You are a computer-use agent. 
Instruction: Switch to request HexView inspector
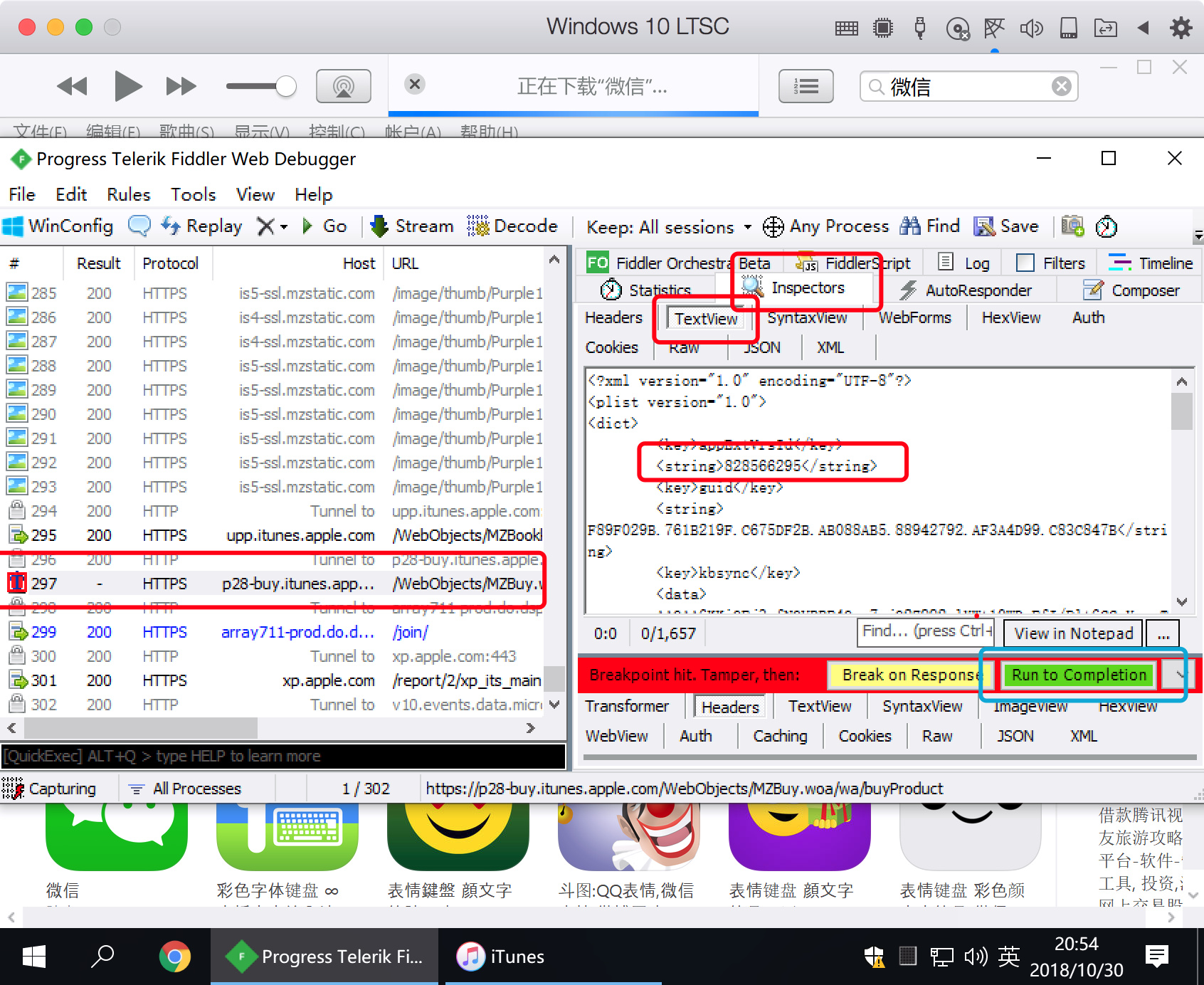[1011, 318]
